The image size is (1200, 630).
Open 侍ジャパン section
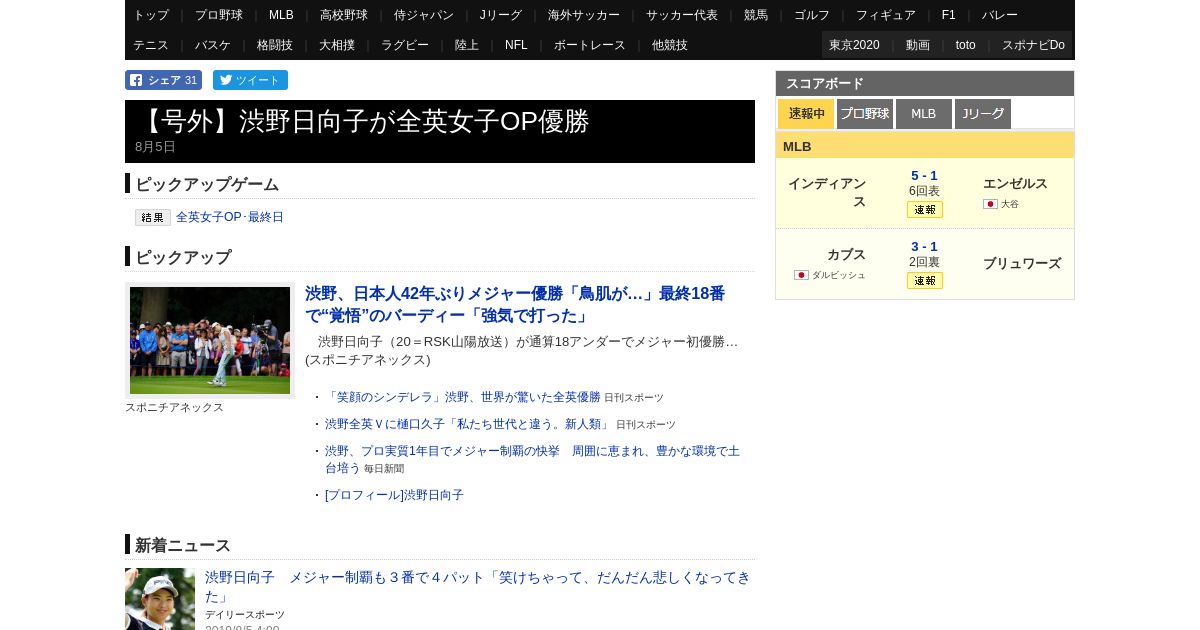tap(424, 15)
